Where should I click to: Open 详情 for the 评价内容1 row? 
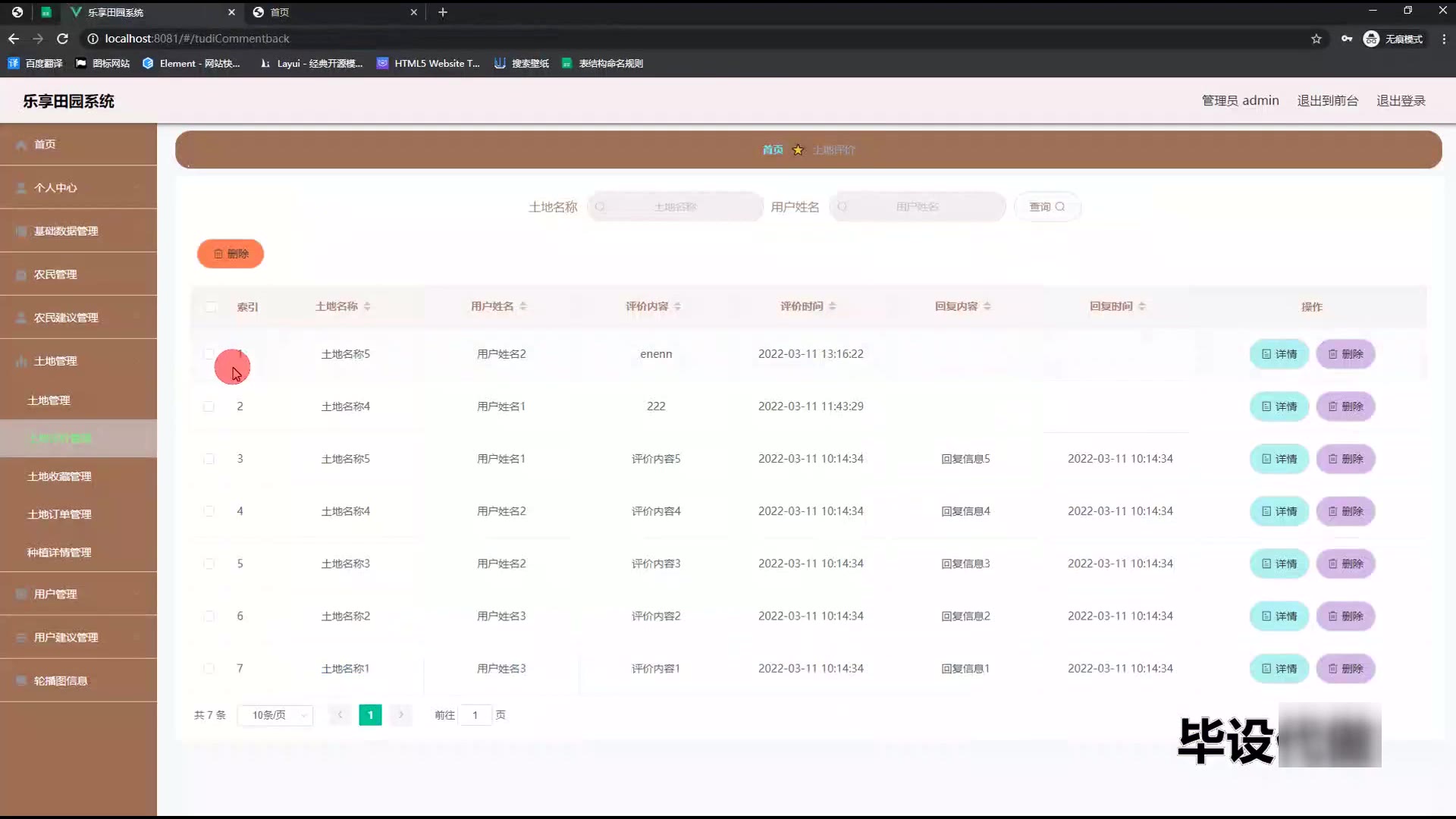tap(1279, 668)
